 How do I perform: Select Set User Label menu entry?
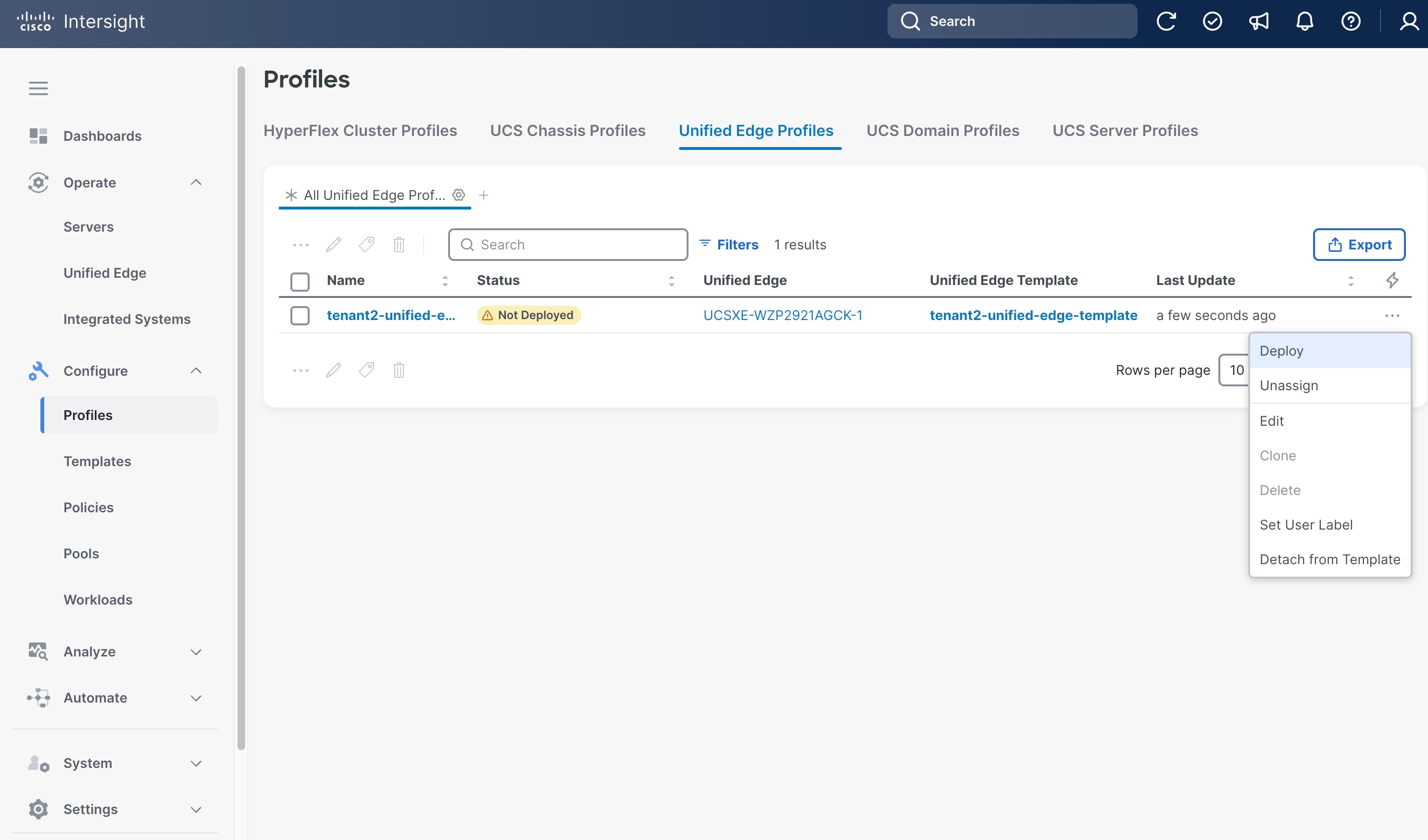(1330, 524)
